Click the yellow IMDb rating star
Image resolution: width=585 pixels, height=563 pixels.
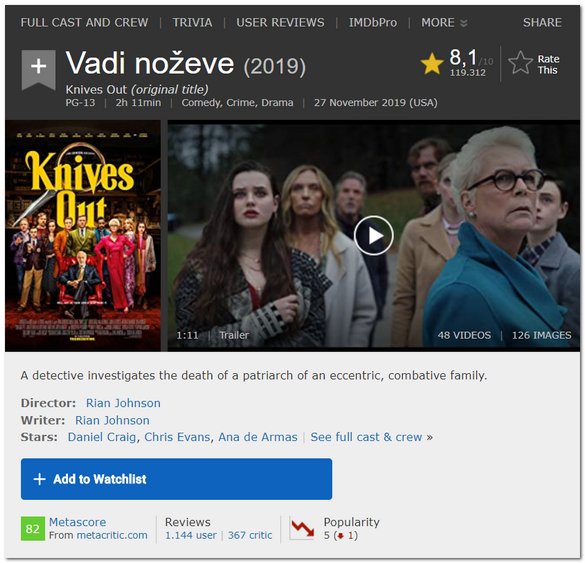tap(432, 63)
